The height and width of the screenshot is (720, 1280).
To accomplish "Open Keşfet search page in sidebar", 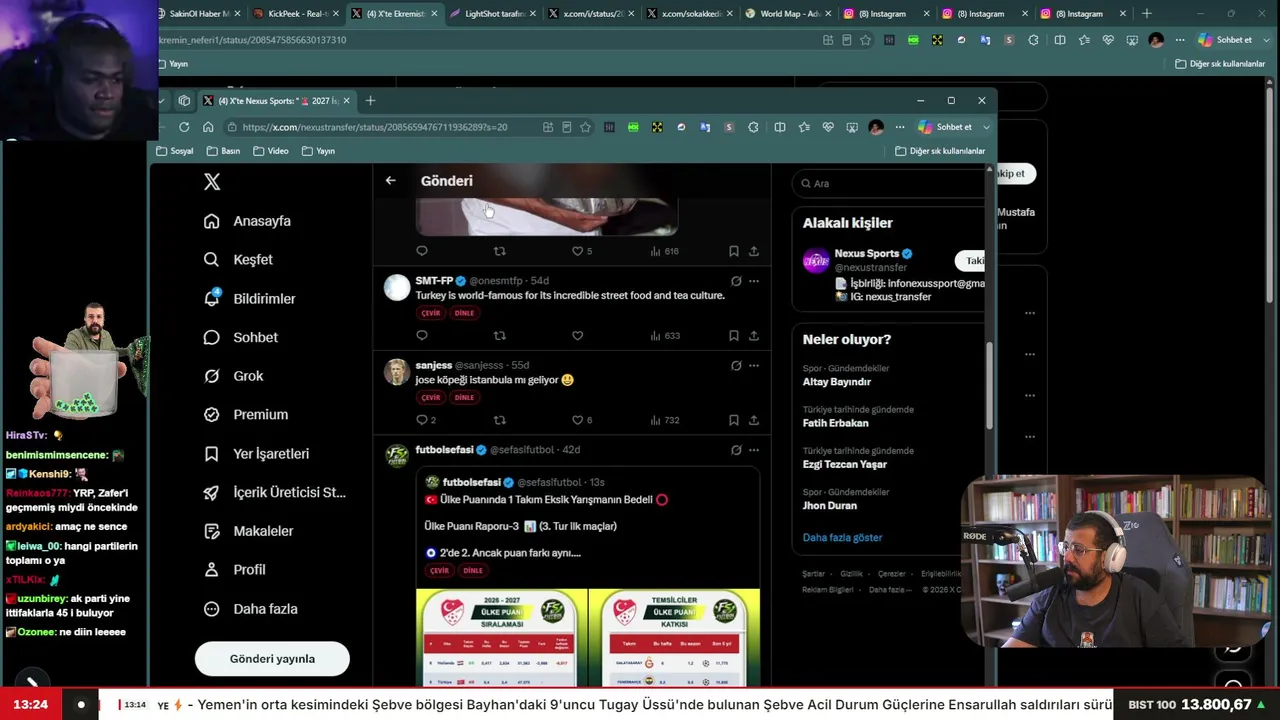I will coord(238,260).
